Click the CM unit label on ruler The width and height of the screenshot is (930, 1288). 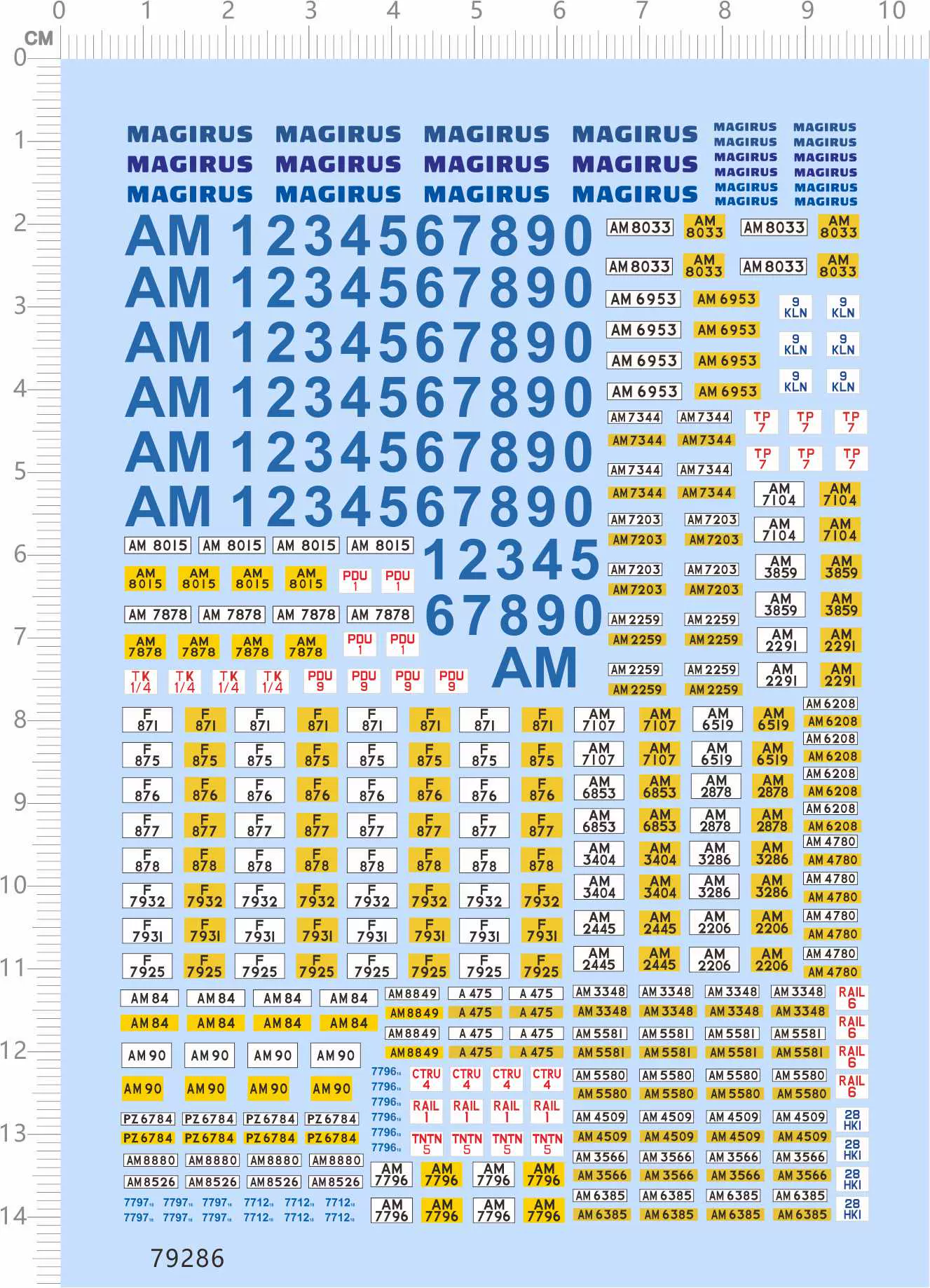[x=39, y=39]
